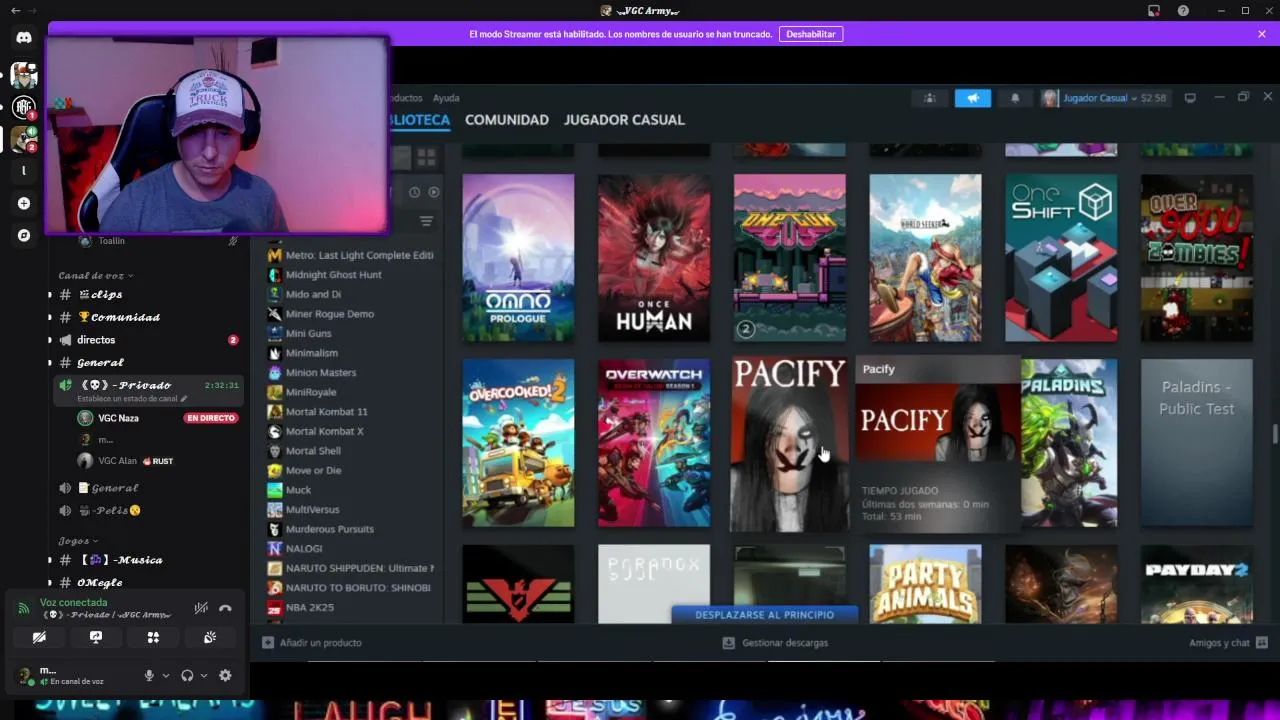
Task: Open Steam announcements megaphone button
Action: [972, 98]
